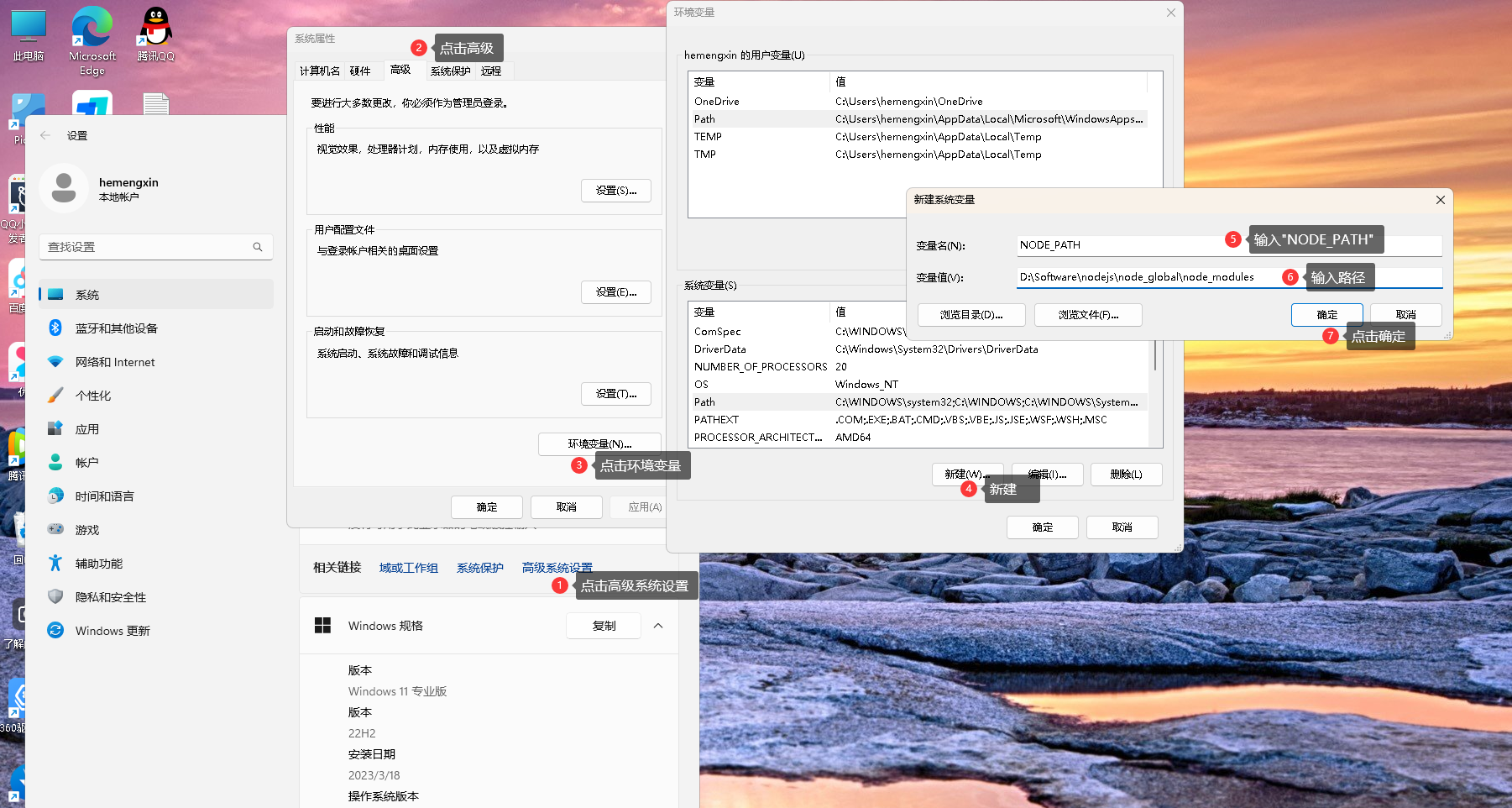This screenshot has width=1512, height=808.
Task: Click 设置(T) under 启动和故障恢复
Action: click(x=616, y=394)
